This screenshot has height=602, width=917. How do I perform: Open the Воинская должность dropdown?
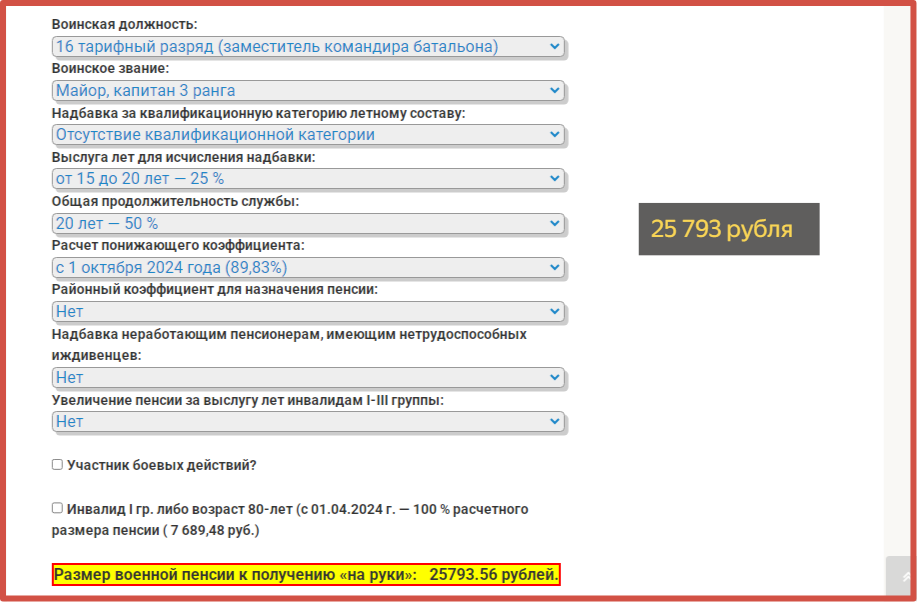pos(308,46)
